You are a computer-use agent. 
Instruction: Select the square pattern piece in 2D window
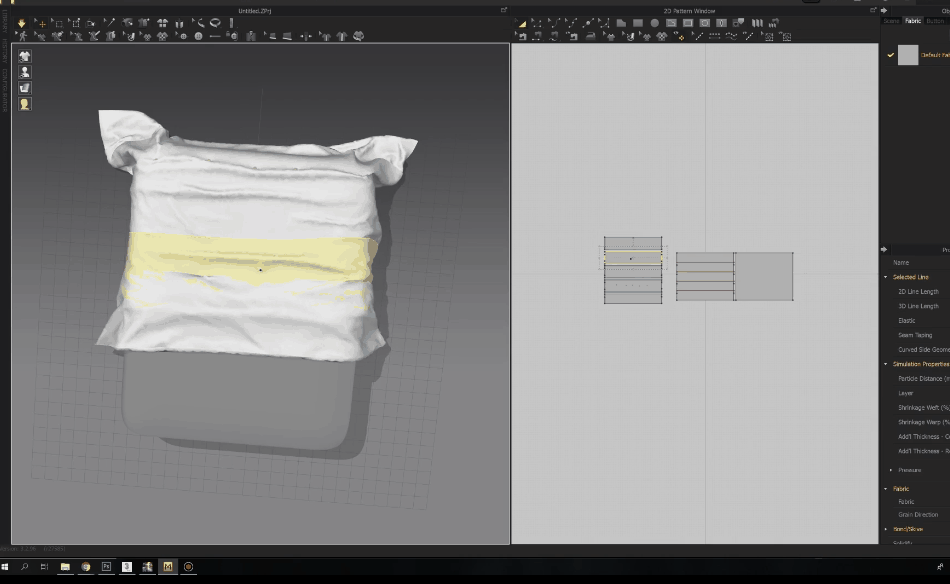pyautogui.click(x=764, y=276)
